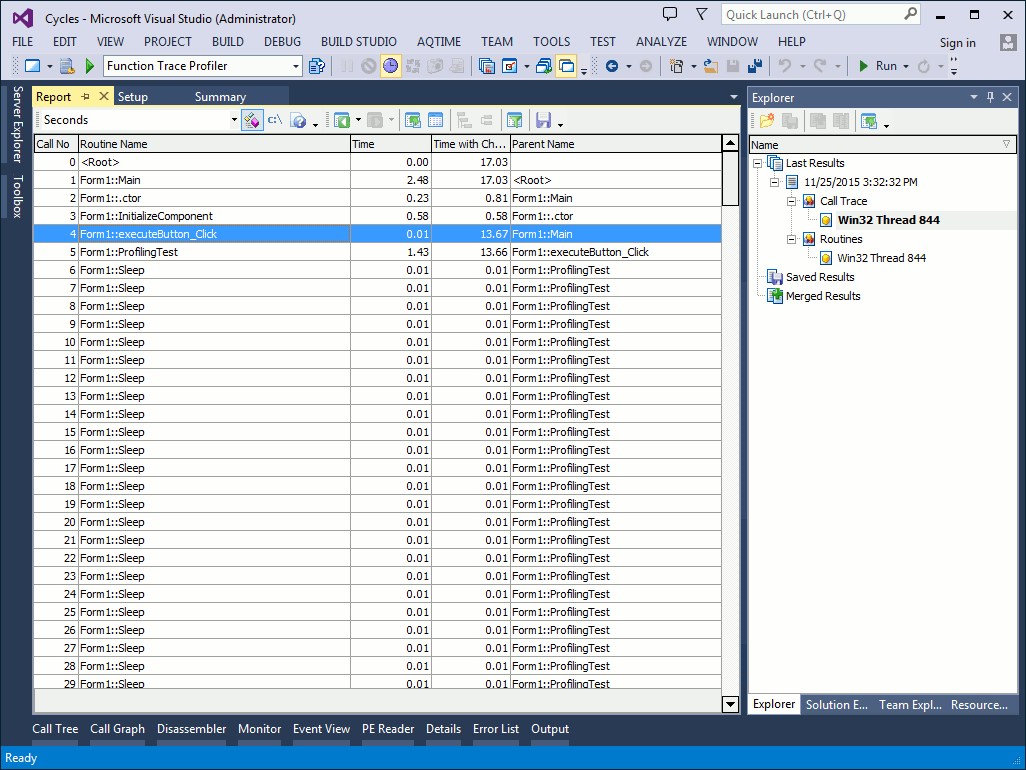The image size is (1026, 770).
Task: Click the Quick Launch search field
Action: click(x=821, y=14)
